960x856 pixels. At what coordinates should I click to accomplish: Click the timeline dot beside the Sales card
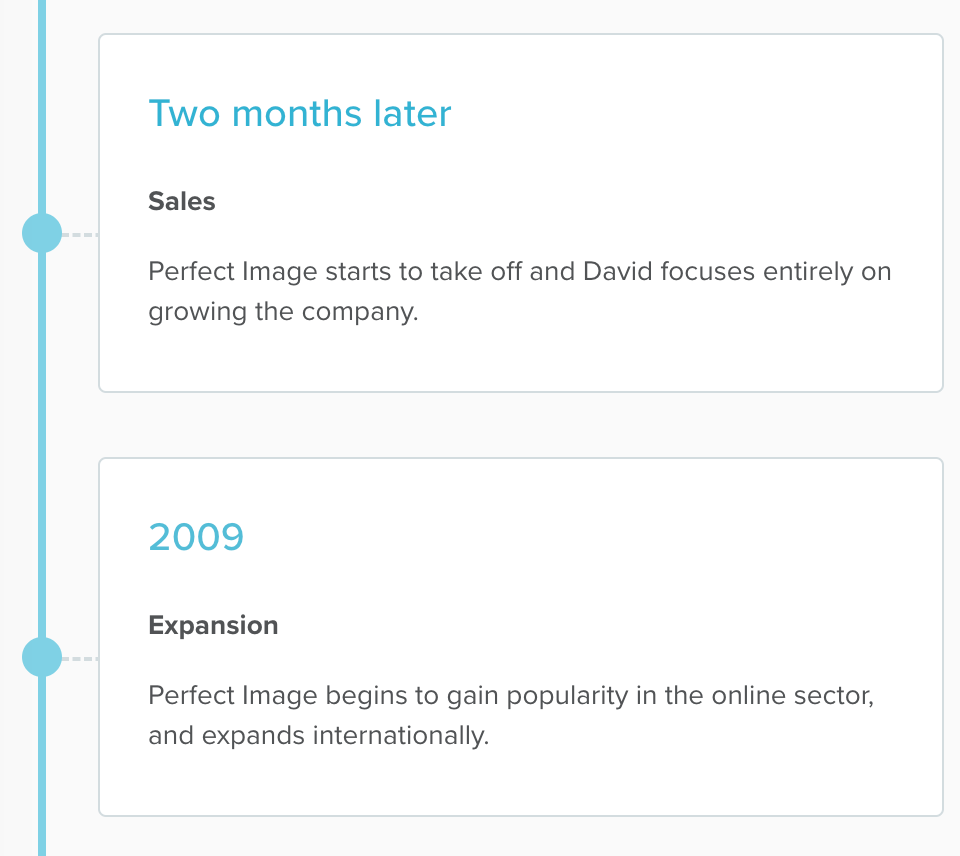tap(42, 235)
